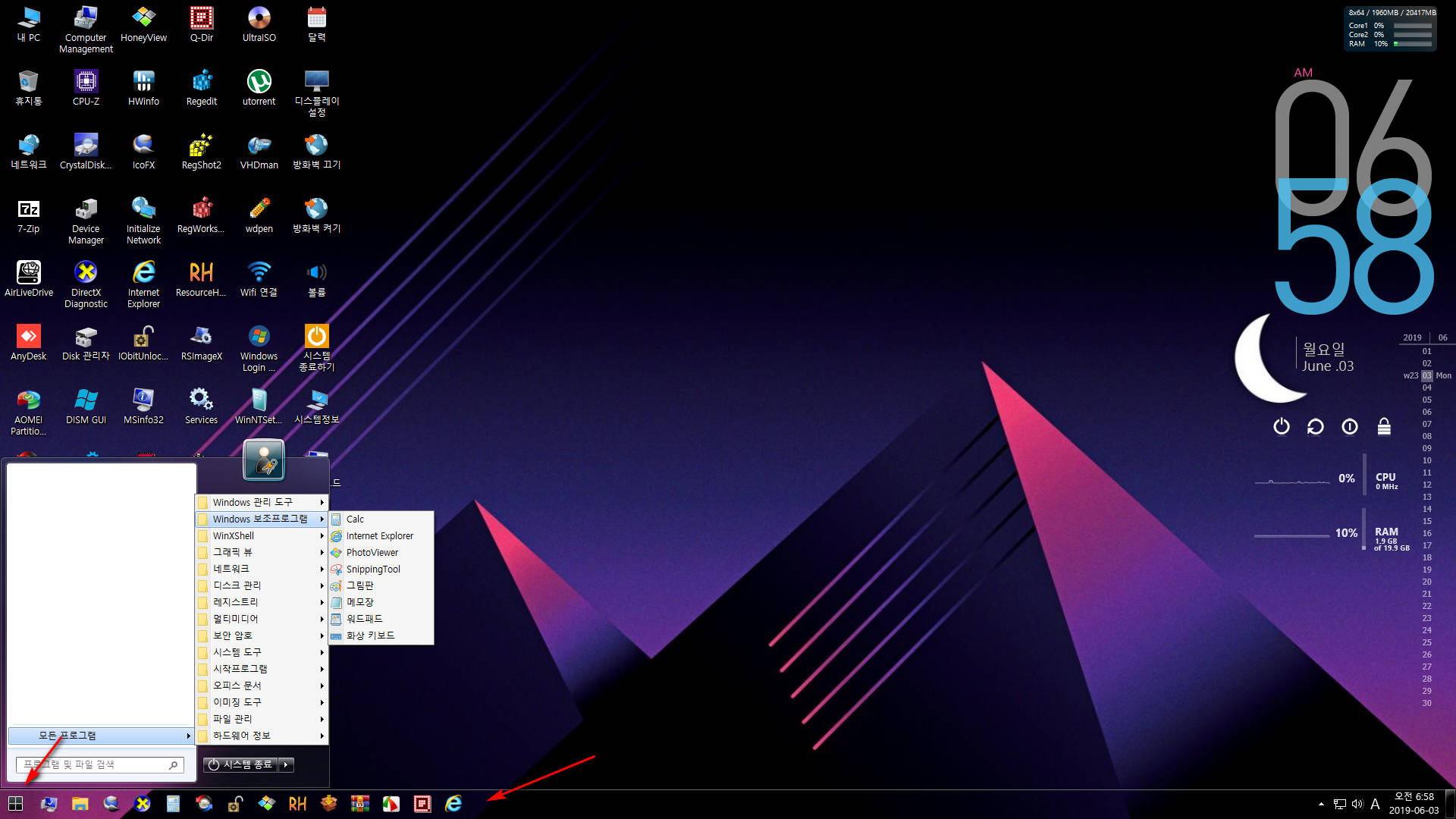Launch the IcoFX desktop icon

coord(143,152)
